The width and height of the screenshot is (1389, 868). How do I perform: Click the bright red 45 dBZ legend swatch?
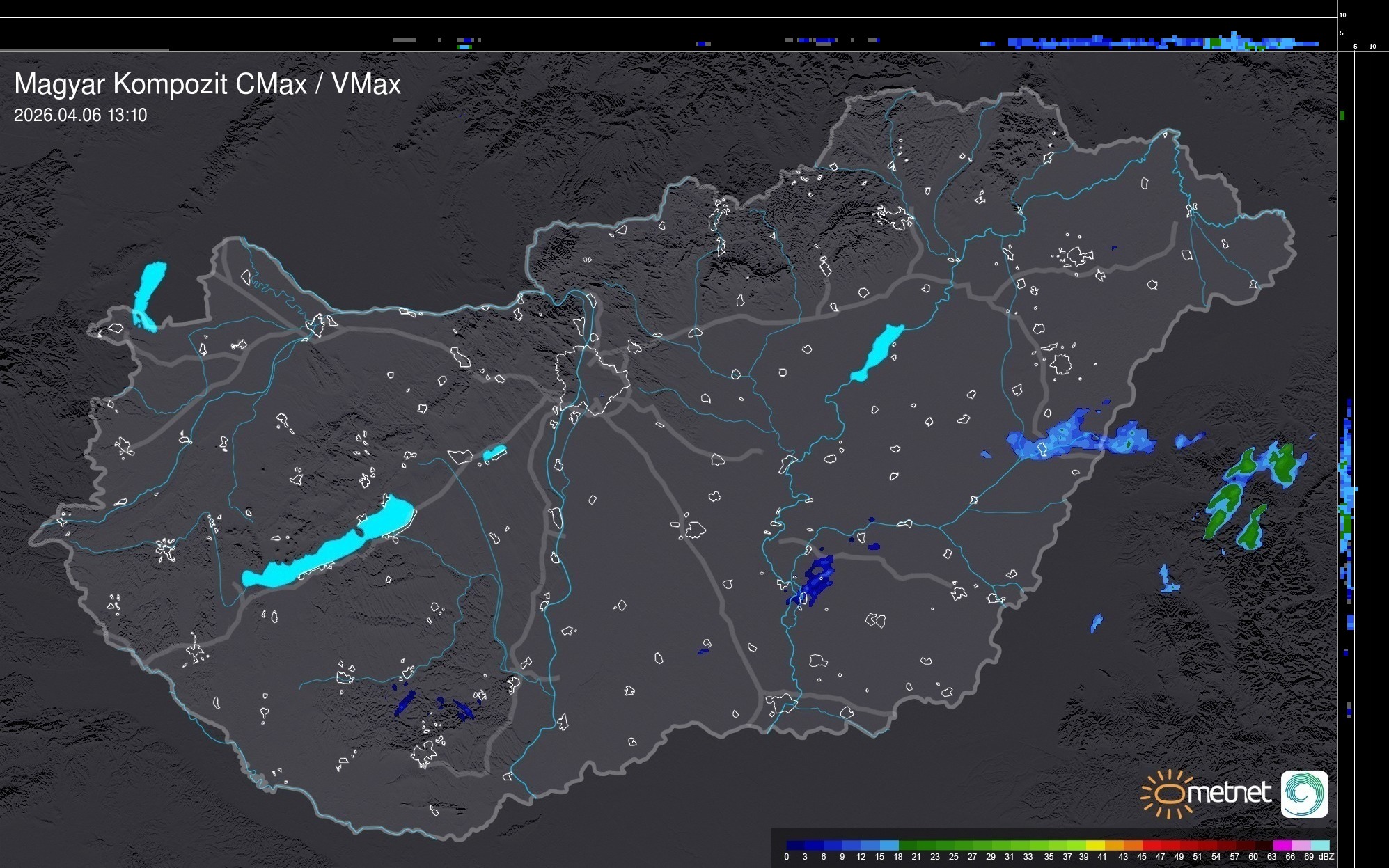point(1150,845)
